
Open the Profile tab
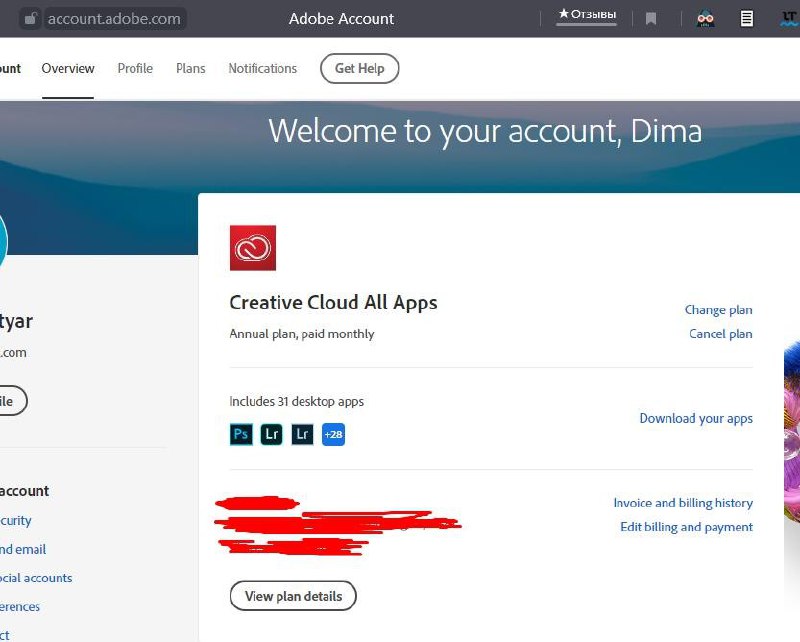(x=135, y=68)
